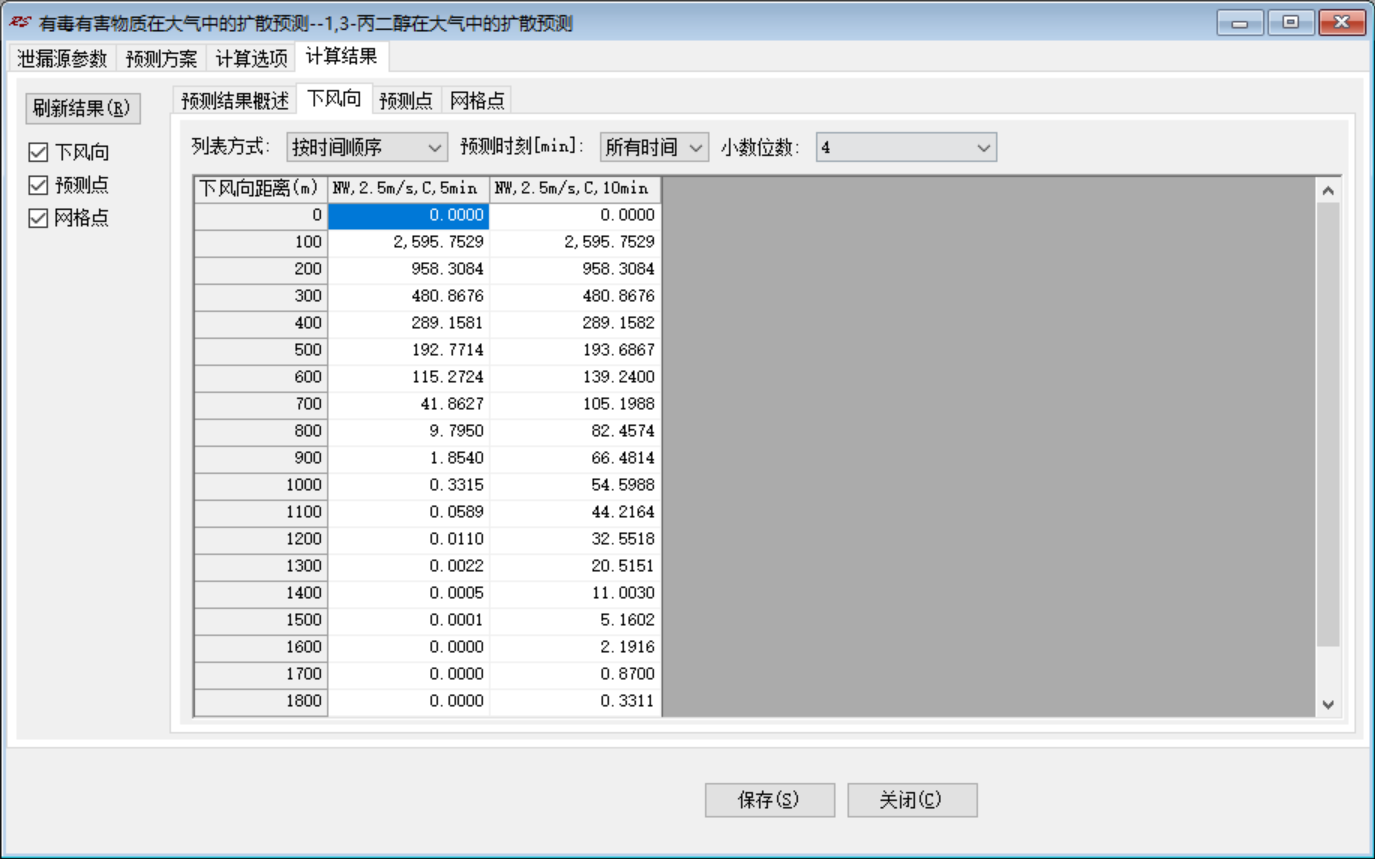Viewport: 1375px width, 859px height.
Task: Switch to the 预测方案 tab
Action: point(161,58)
